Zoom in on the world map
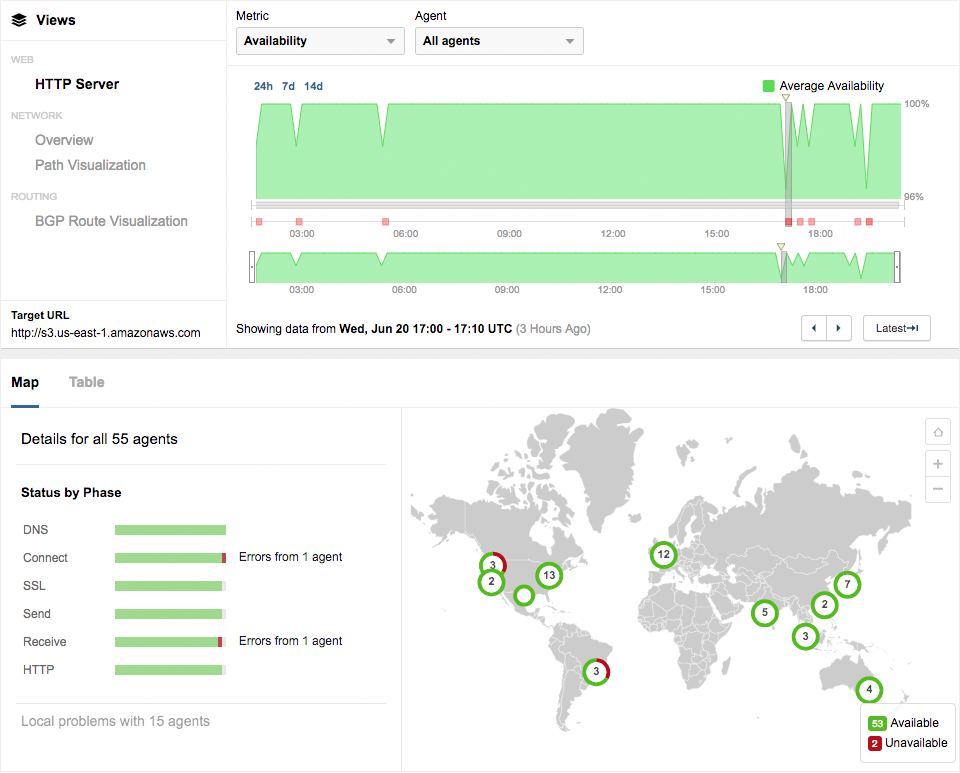 pyautogui.click(x=938, y=464)
